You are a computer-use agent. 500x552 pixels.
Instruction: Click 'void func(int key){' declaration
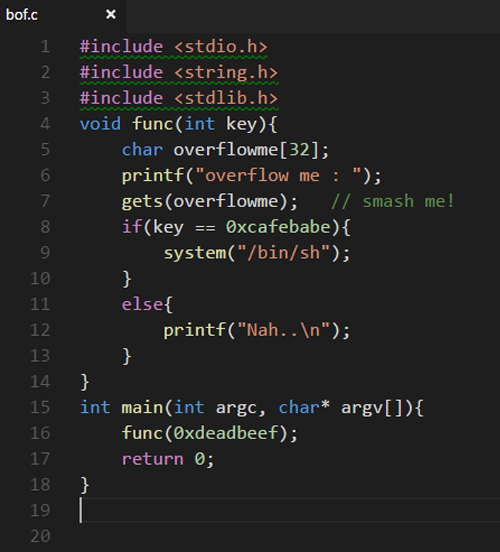[x=179, y=124]
